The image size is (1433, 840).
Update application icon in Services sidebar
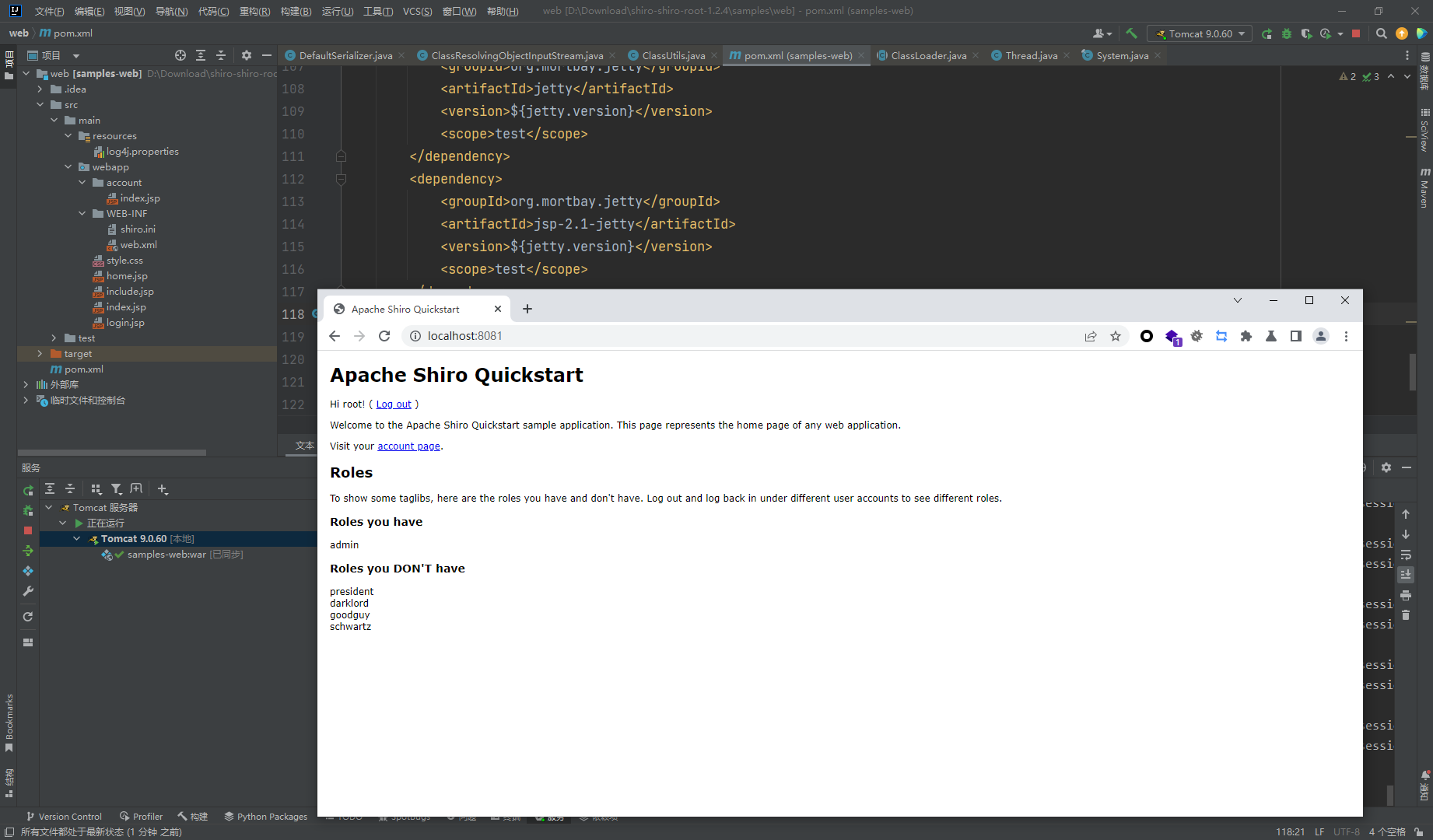pyautogui.click(x=28, y=571)
